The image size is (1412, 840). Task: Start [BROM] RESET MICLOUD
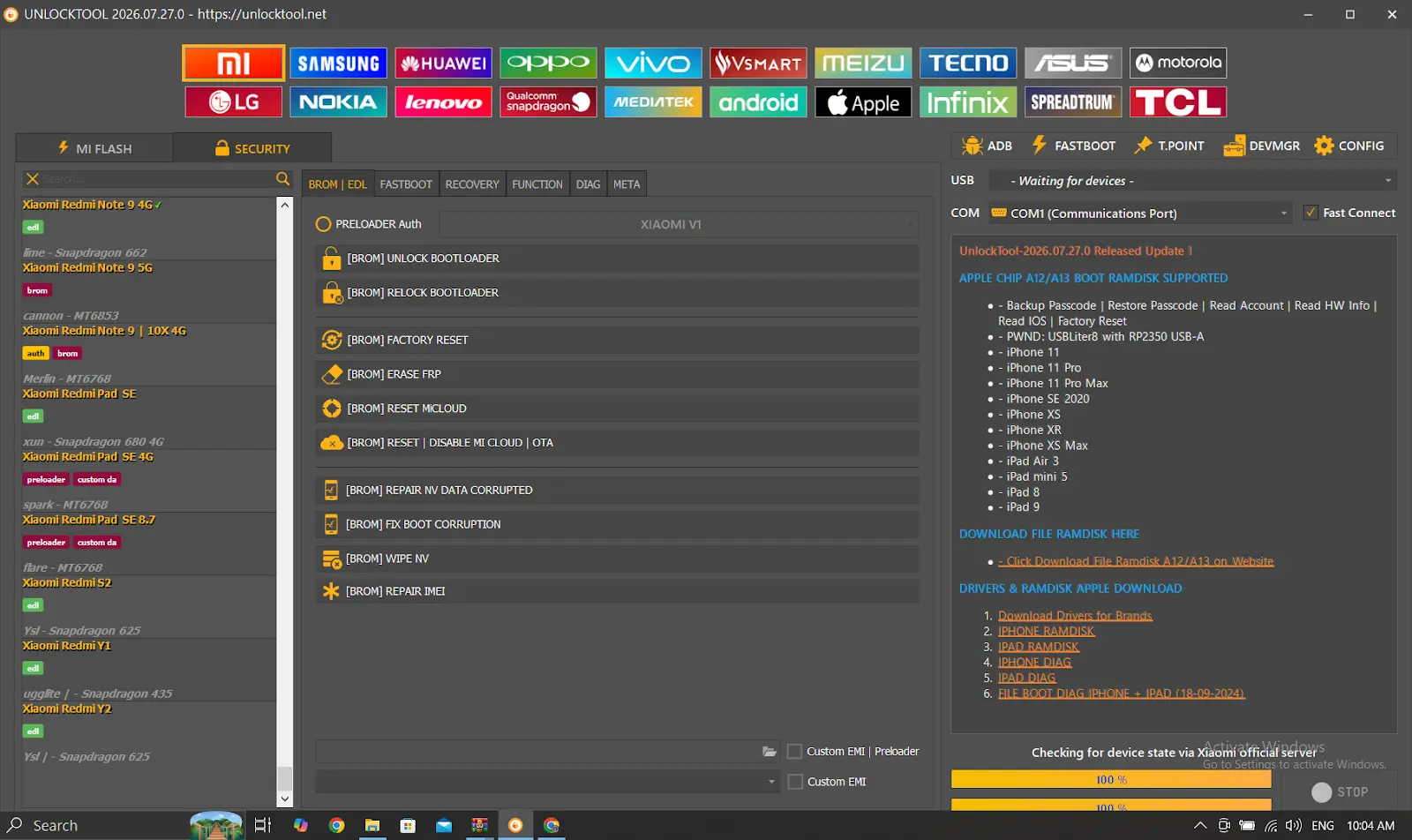(x=617, y=409)
